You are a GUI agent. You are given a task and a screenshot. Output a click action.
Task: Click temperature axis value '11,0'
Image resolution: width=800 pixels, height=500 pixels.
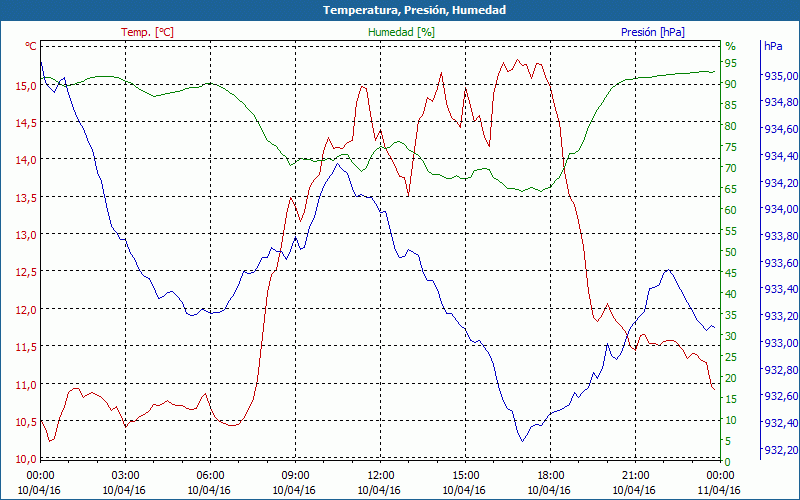coord(26,385)
